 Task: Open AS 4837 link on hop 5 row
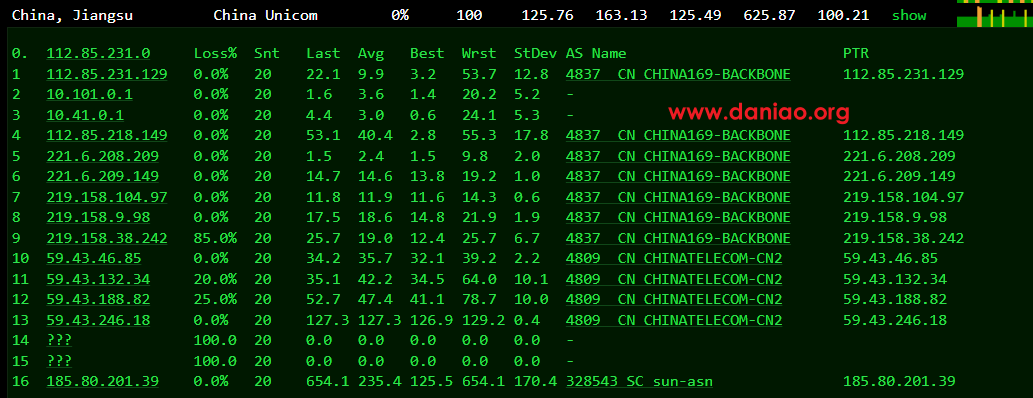point(678,156)
